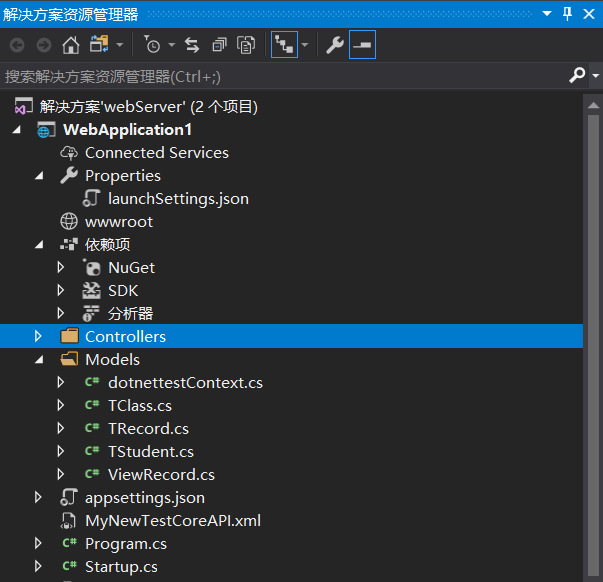Open pending changes filter dropdown arrow

pyautogui.click(x=172, y=45)
